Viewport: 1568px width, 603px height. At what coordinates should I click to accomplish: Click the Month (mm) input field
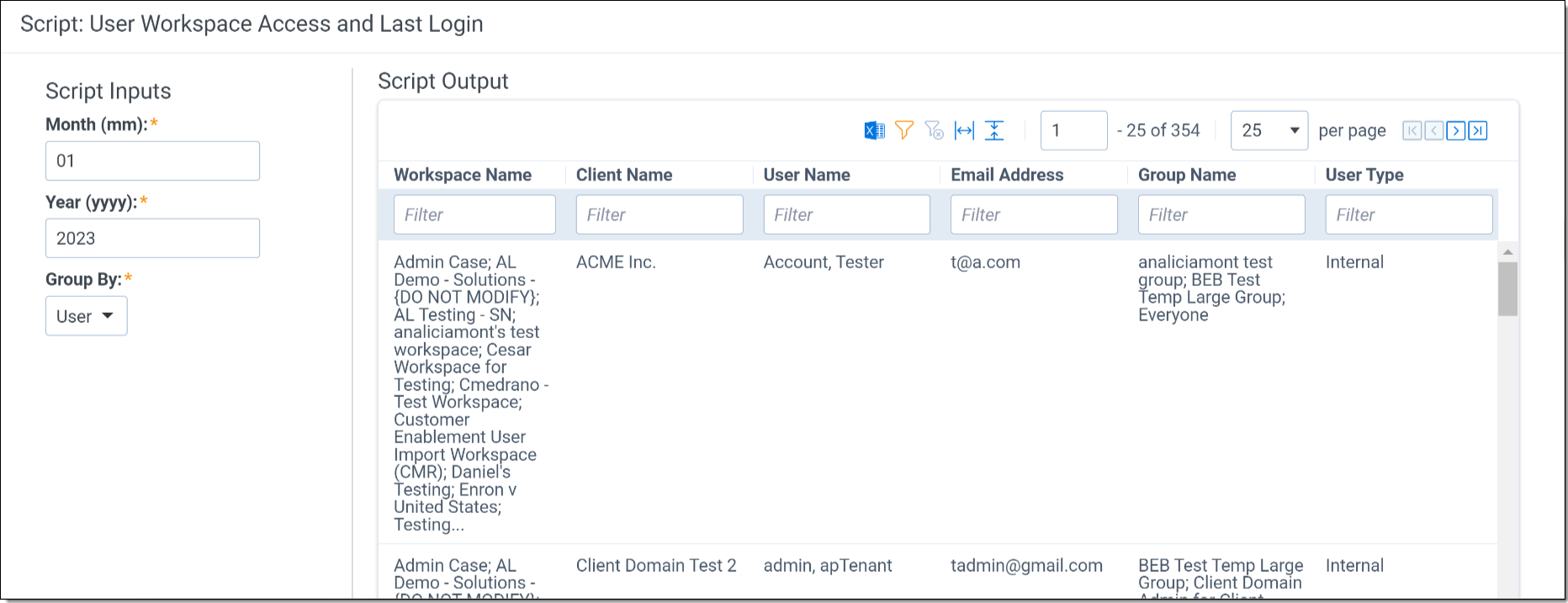click(x=152, y=161)
